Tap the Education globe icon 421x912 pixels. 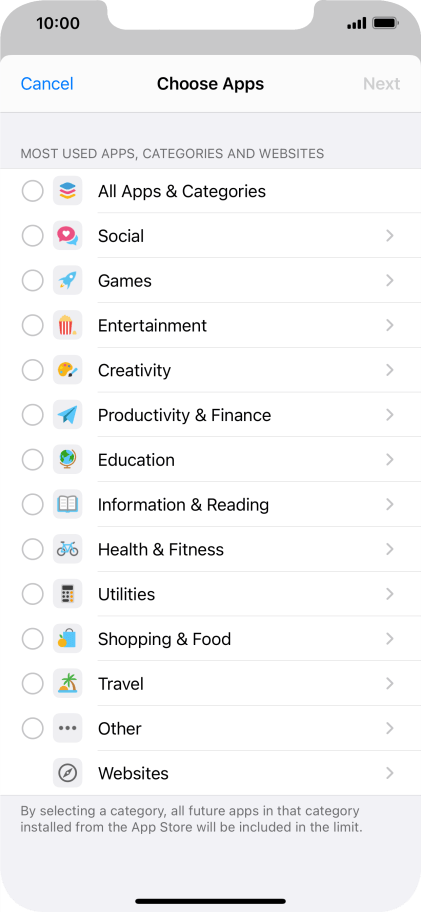click(67, 459)
